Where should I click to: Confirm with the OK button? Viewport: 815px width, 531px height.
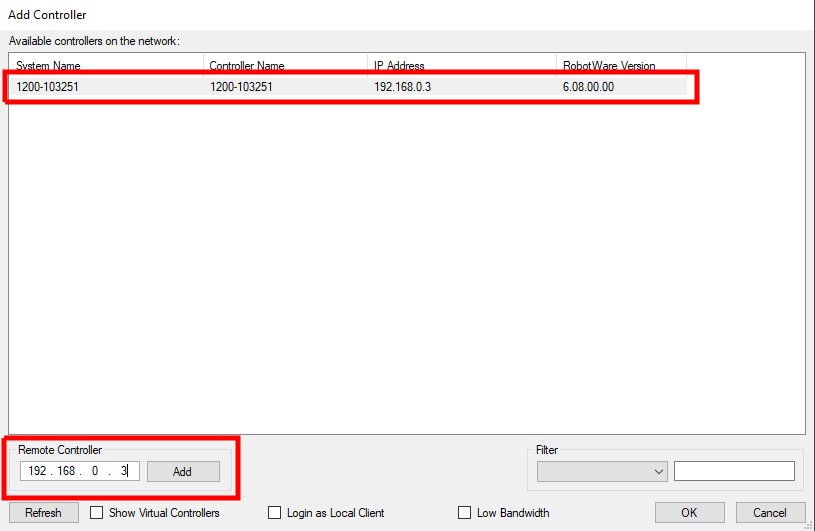pyautogui.click(x=689, y=513)
